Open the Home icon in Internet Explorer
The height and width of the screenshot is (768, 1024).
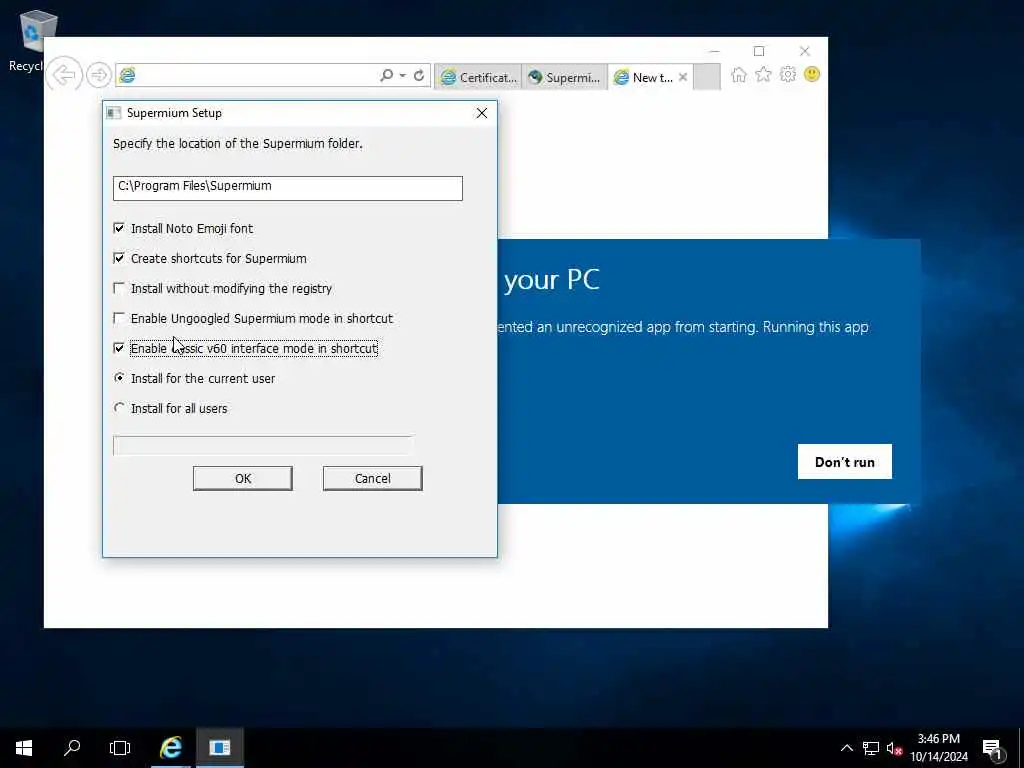(x=739, y=75)
